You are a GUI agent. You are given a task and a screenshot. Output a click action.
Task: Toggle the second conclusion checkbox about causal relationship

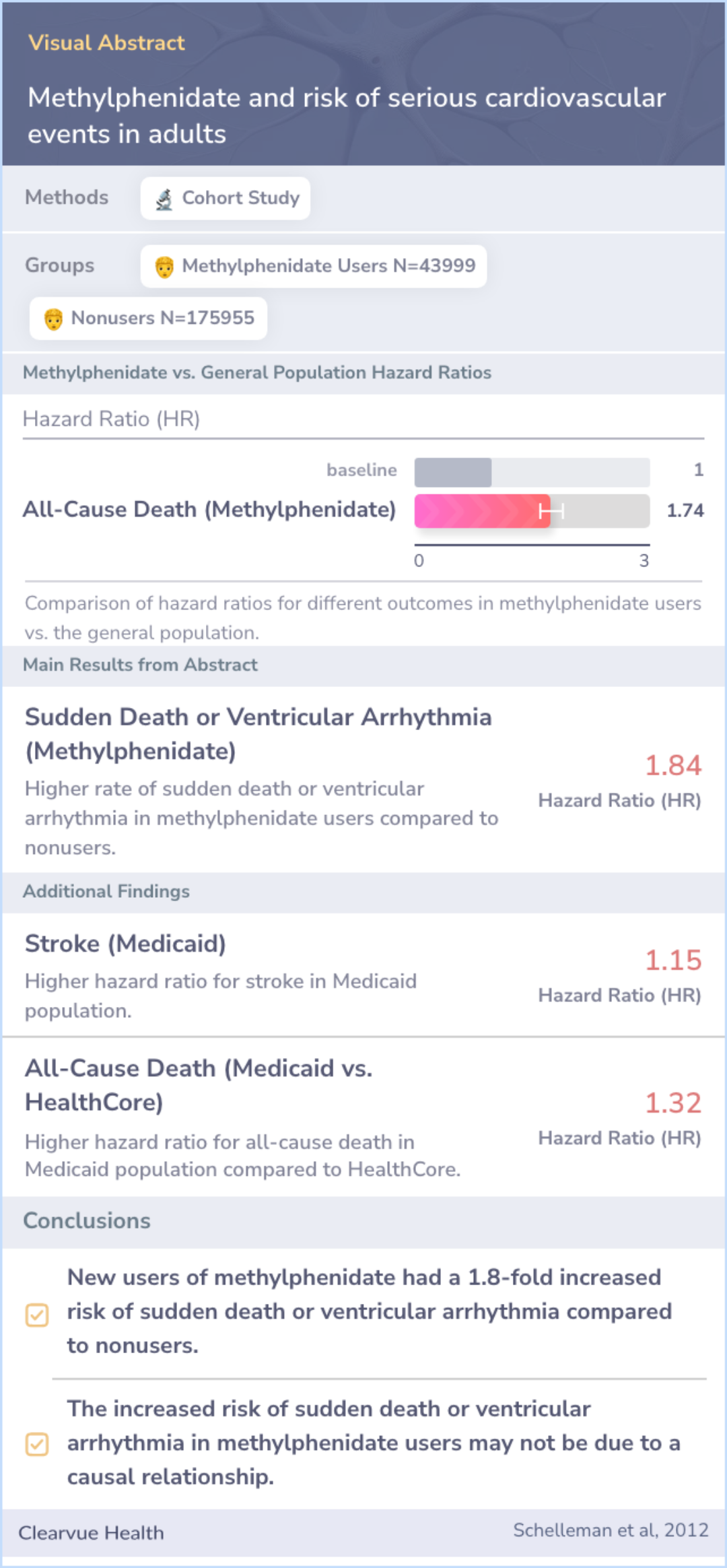click(37, 1444)
